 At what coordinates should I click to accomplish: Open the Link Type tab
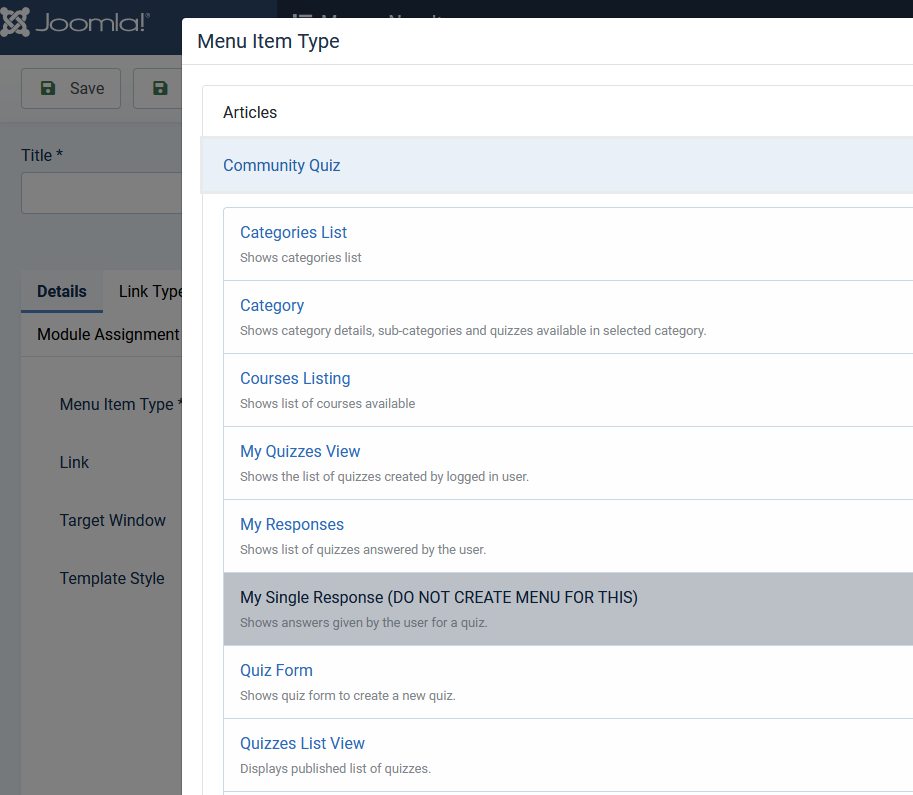pos(150,292)
